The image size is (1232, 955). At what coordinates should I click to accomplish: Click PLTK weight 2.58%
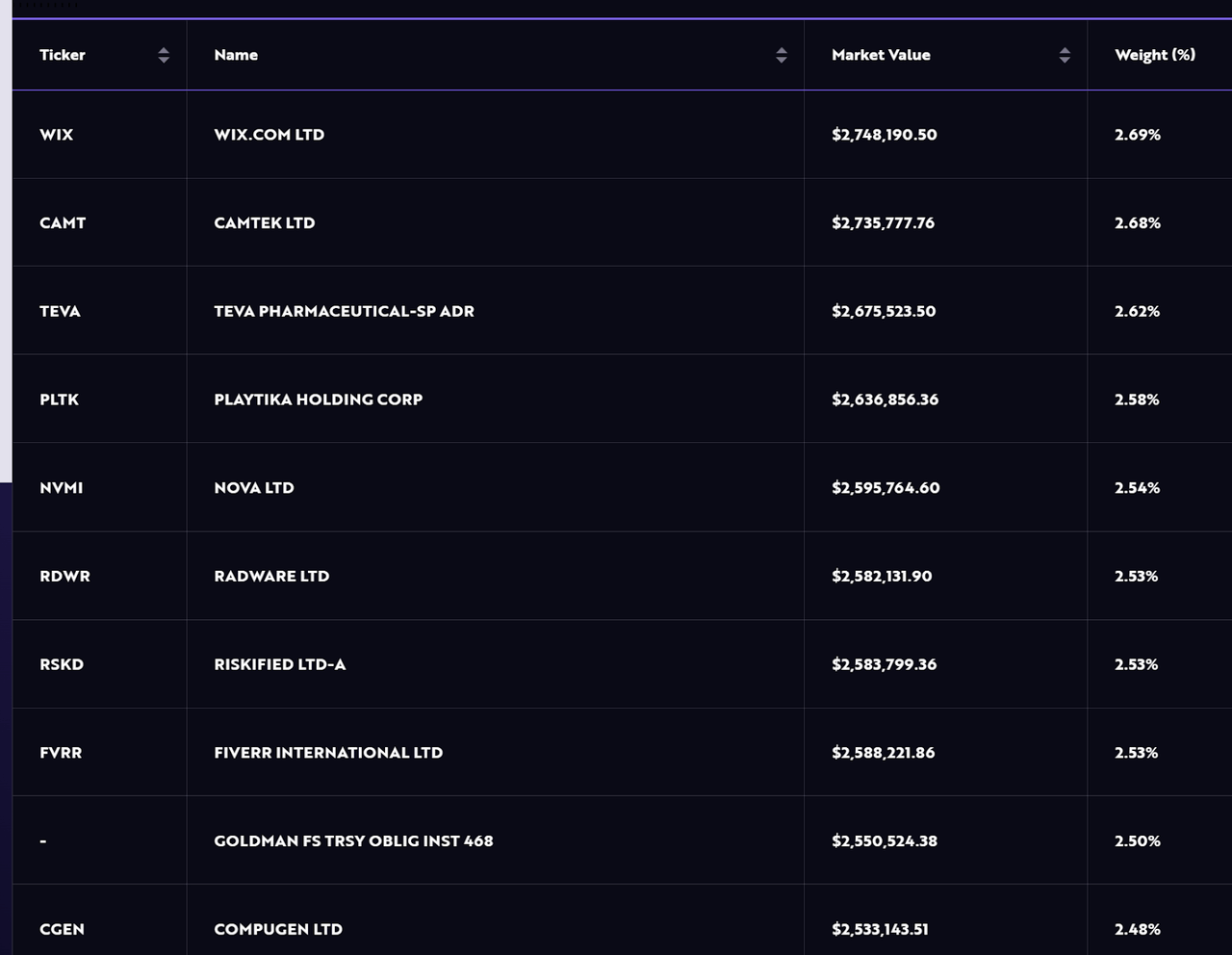click(x=1137, y=400)
